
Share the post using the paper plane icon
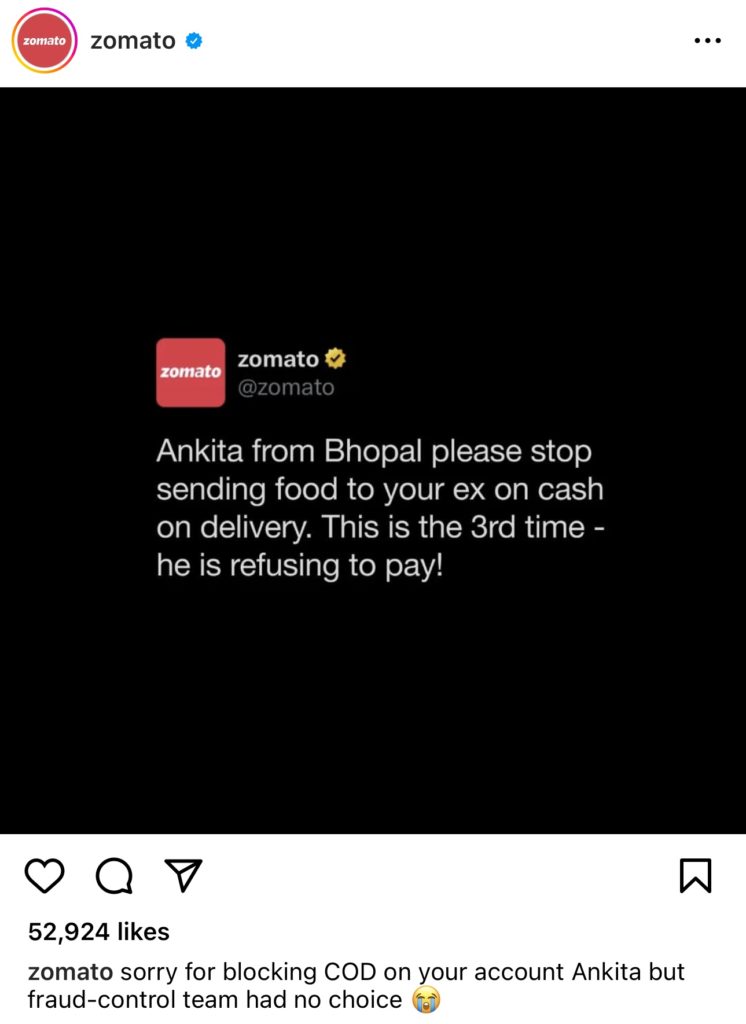click(183, 875)
